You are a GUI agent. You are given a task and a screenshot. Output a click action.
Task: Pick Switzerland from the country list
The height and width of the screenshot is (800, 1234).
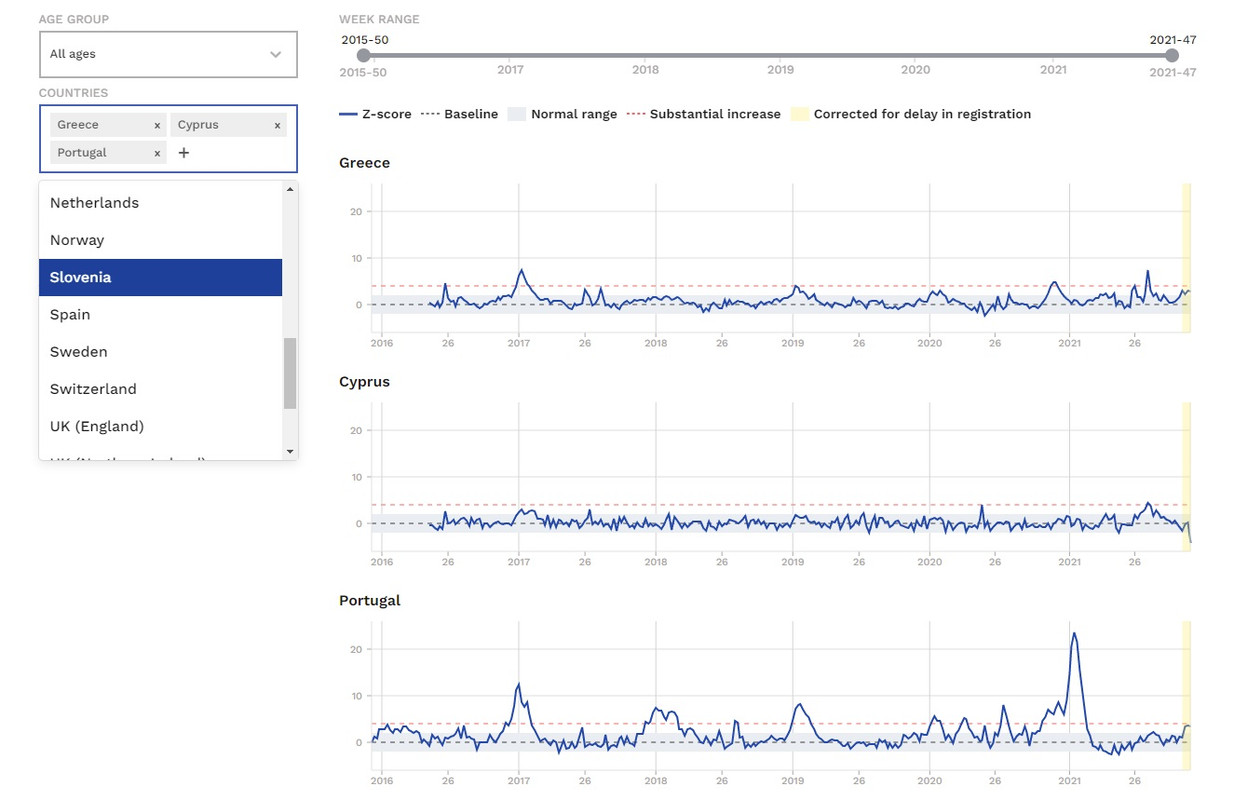(160, 389)
